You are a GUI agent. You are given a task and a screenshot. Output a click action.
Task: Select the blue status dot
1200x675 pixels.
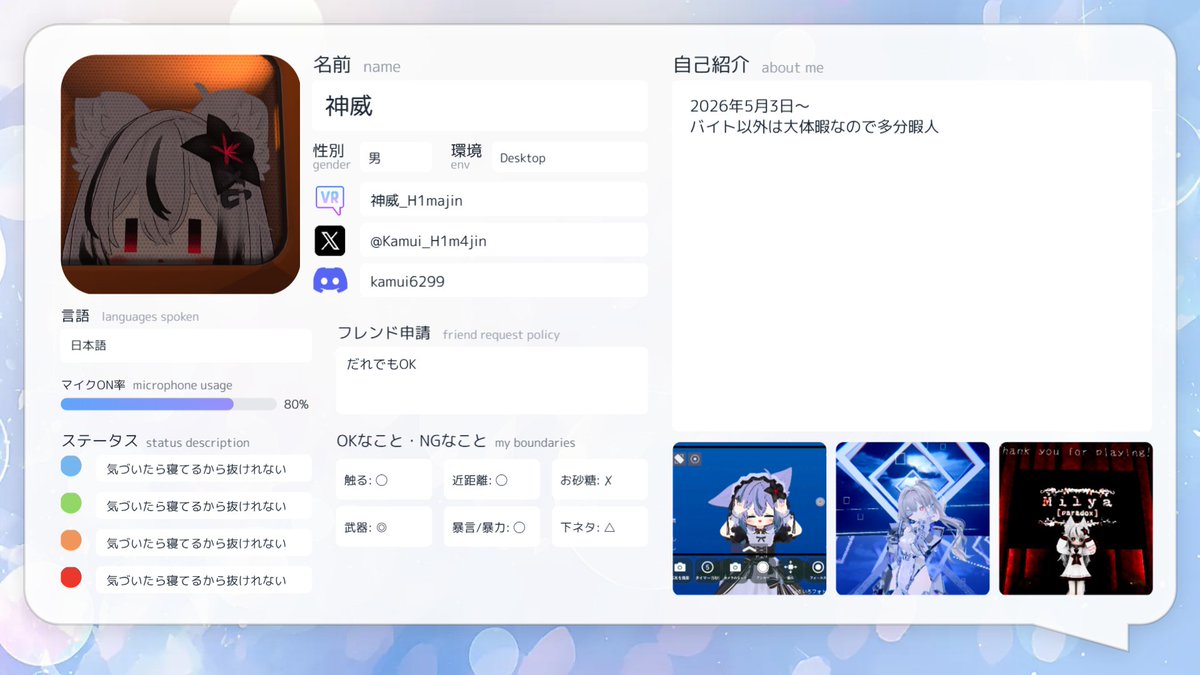point(71,467)
